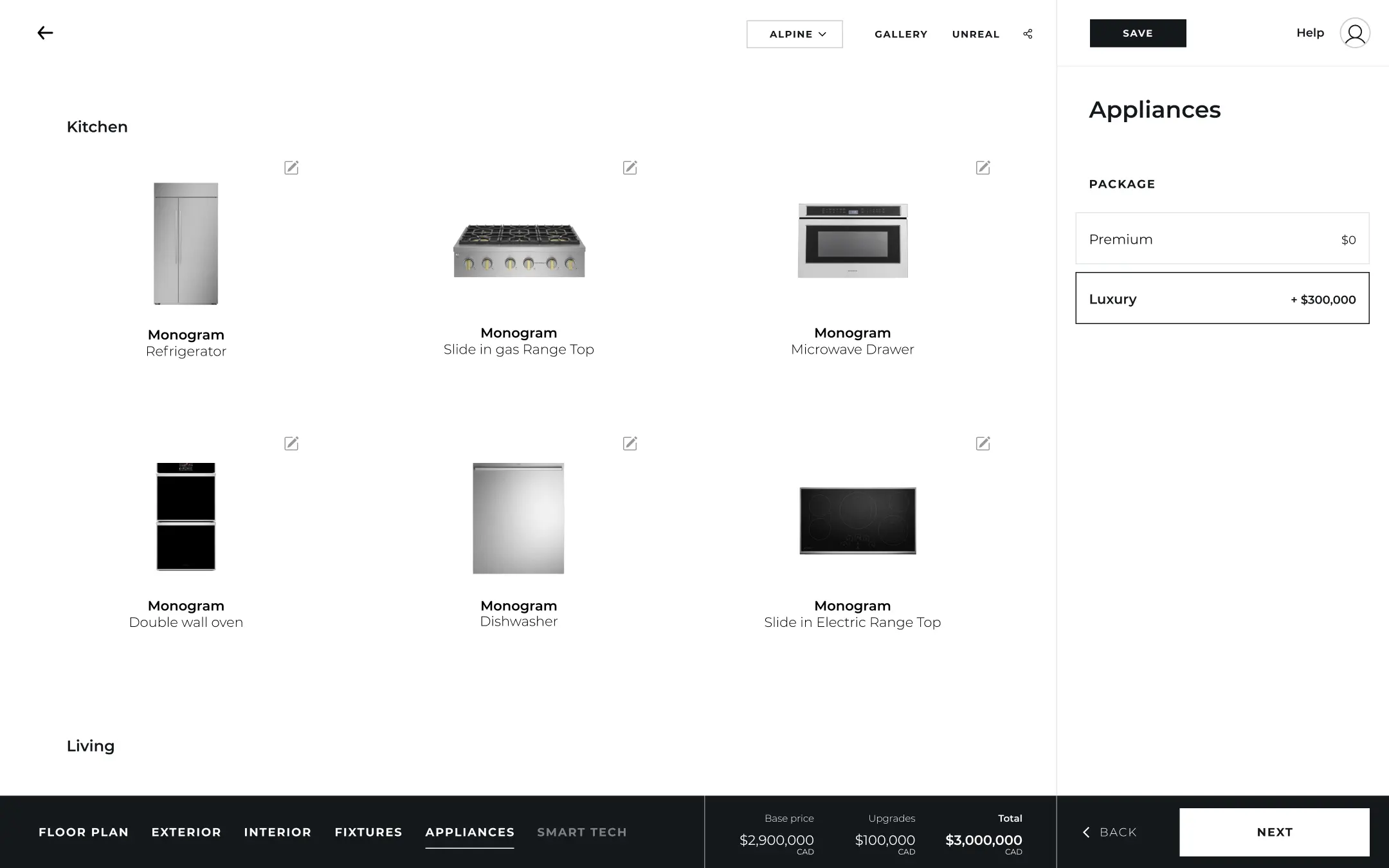This screenshot has height=868, width=1389.
Task: Edit the Slide in Electric Range Top
Action: (x=982, y=443)
